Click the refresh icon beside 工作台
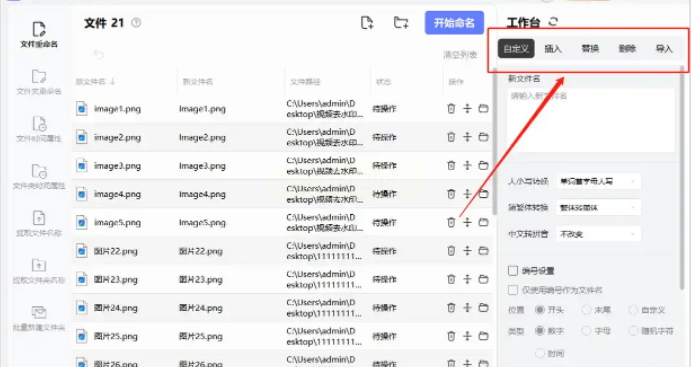 click(553, 22)
